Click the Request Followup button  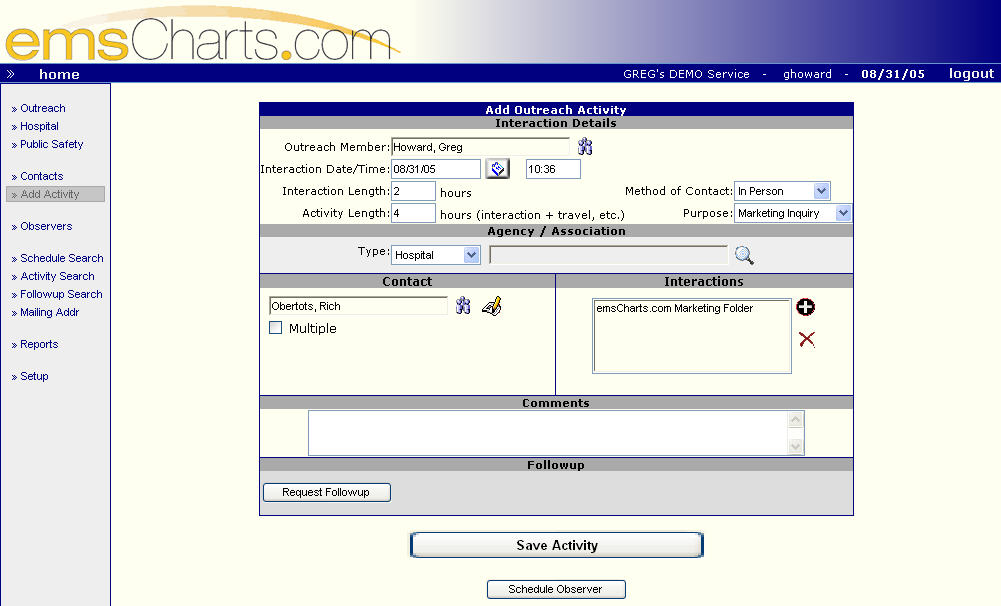click(x=327, y=492)
